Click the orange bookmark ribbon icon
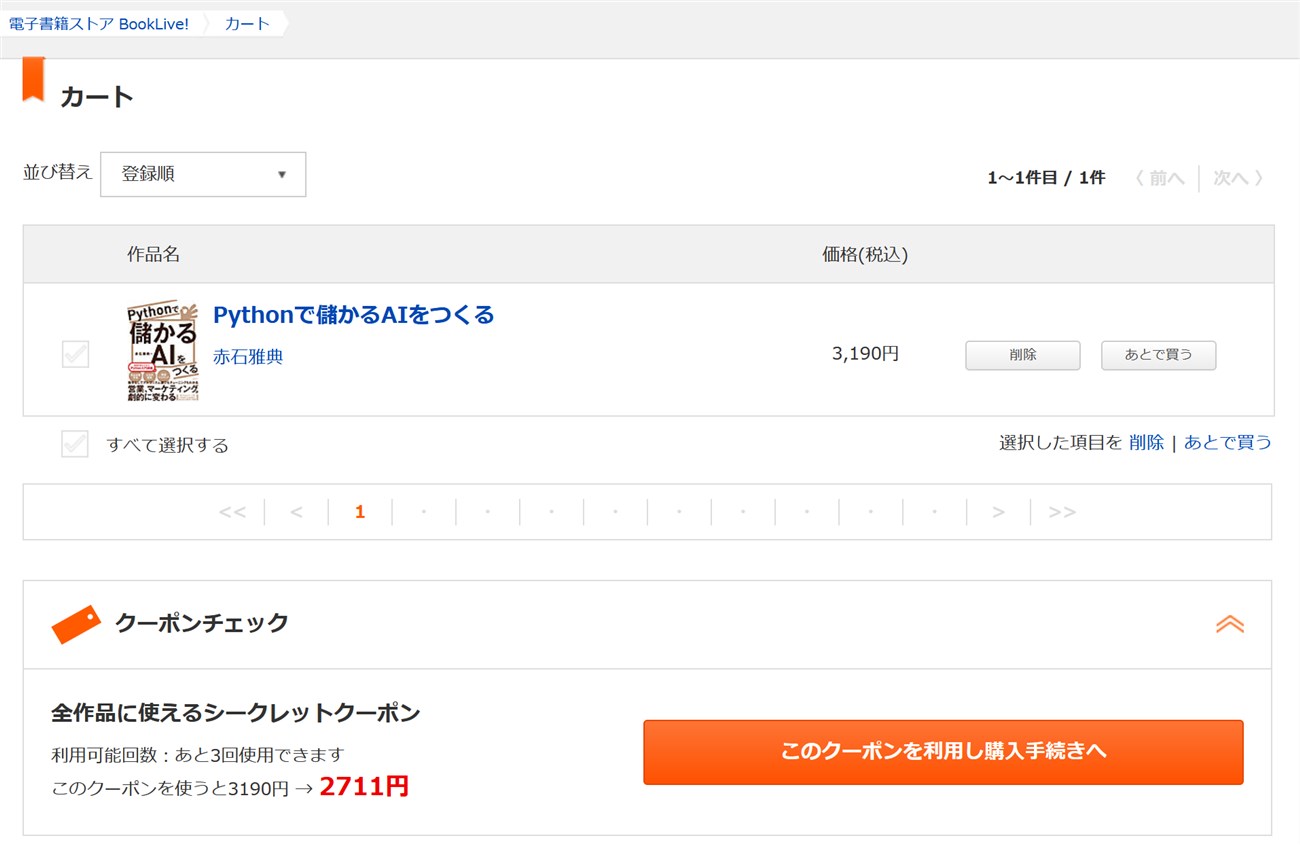Image resolution: width=1300 pixels, height=846 pixels. tap(34, 80)
